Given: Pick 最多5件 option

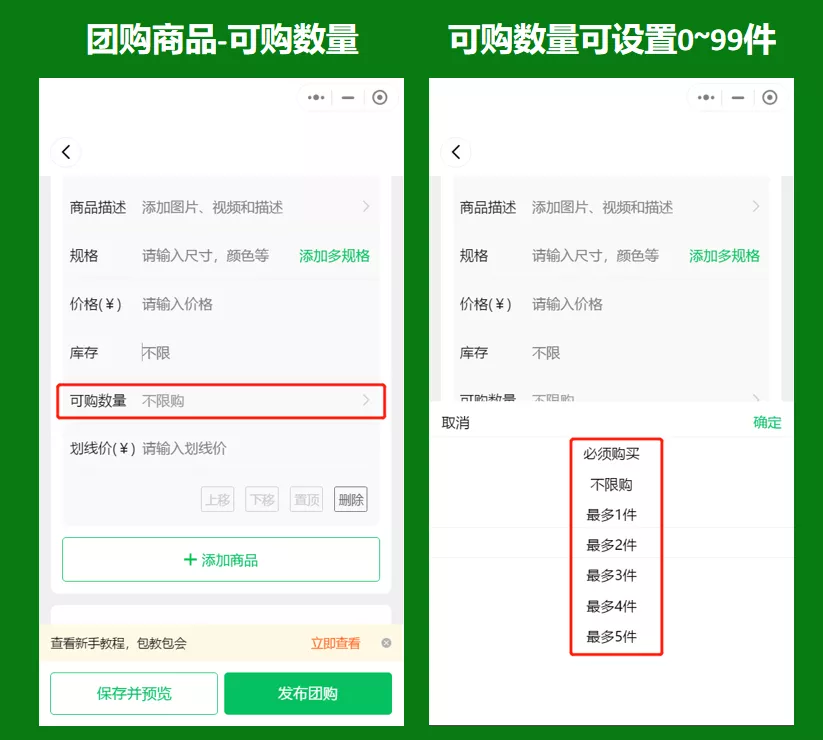Looking at the screenshot, I should pos(611,637).
